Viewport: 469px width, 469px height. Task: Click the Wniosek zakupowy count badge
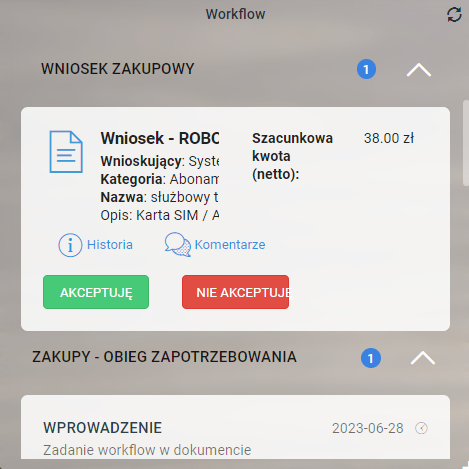click(x=366, y=69)
